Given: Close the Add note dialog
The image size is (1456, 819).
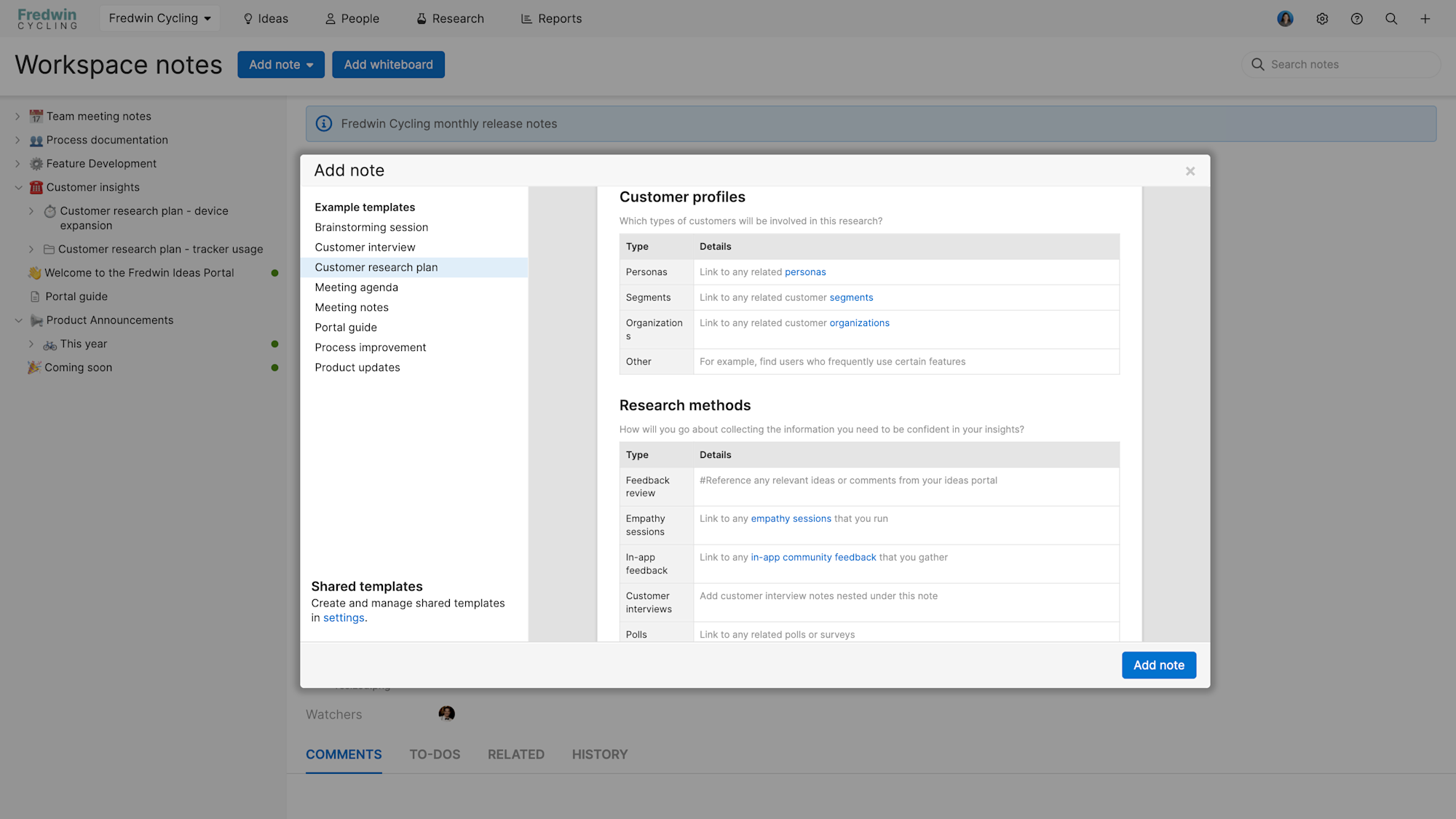Looking at the screenshot, I should pyautogui.click(x=1190, y=171).
